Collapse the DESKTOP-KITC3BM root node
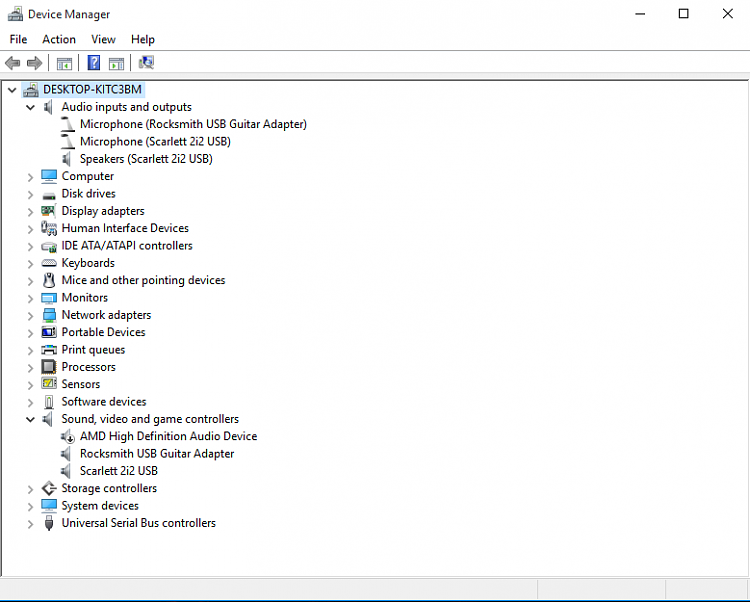750x602 pixels. (12, 90)
